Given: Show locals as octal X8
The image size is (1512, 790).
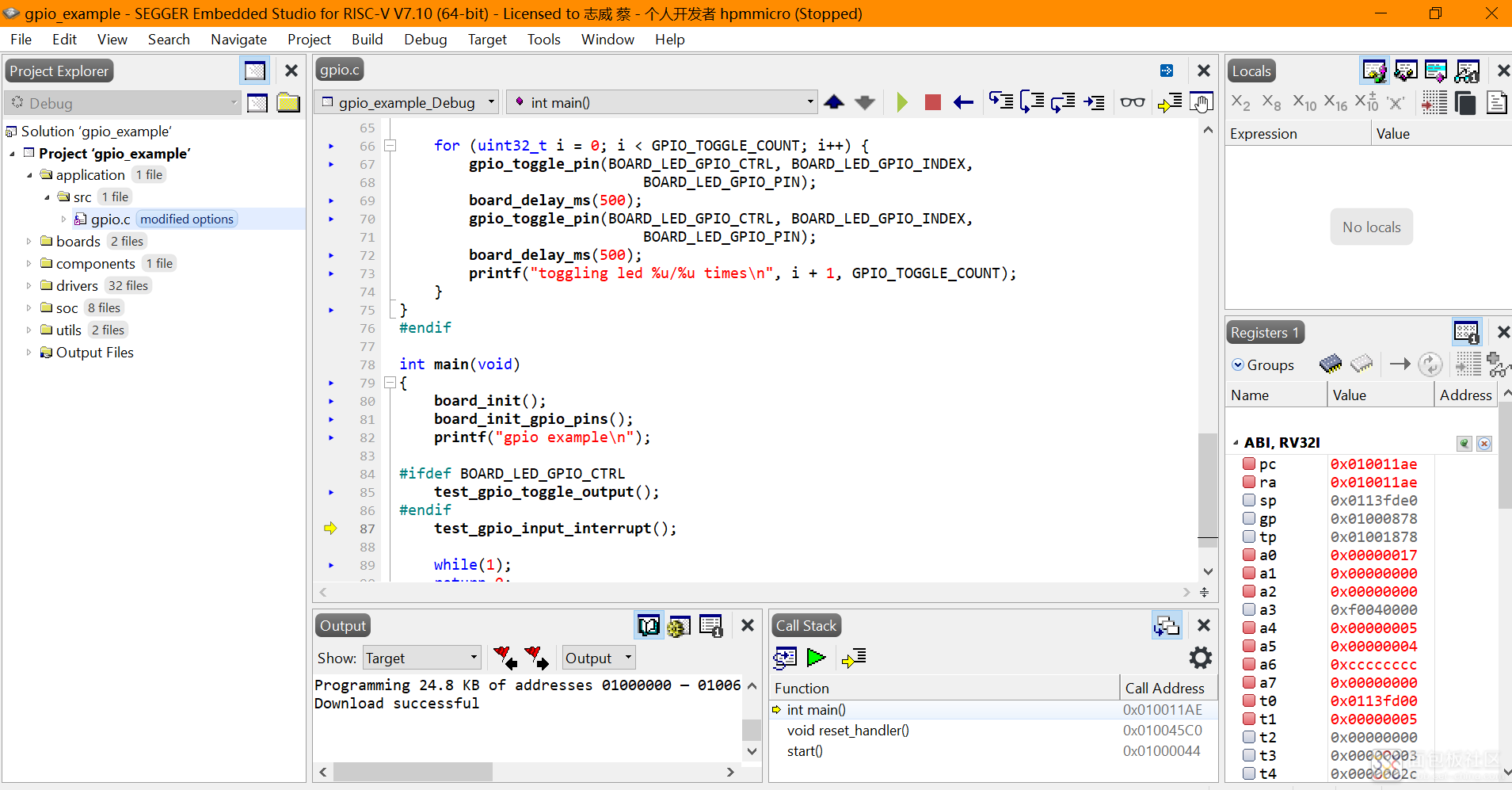Looking at the screenshot, I should pyautogui.click(x=1271, y=102).
